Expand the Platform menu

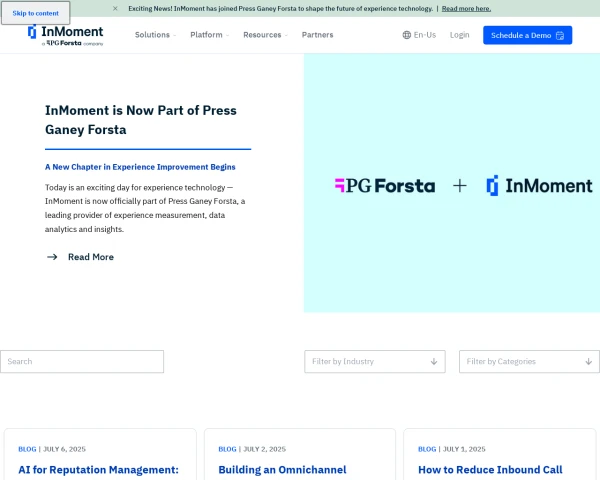210,35
